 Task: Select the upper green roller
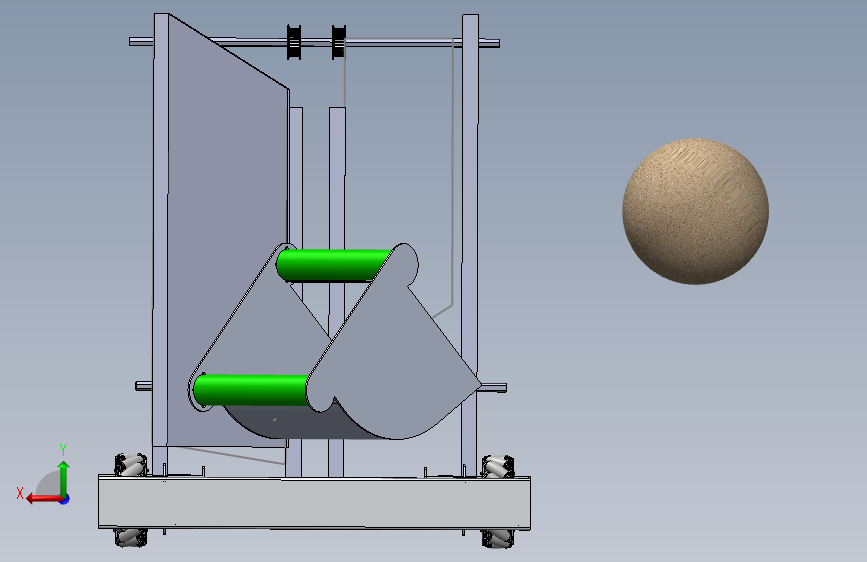click(x=333, y=265)
